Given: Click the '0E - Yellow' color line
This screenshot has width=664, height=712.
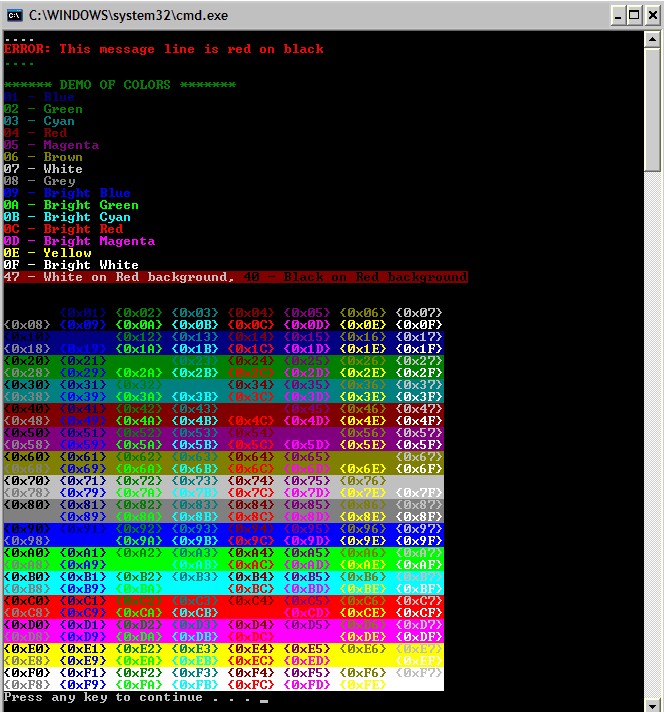Looking at the screenshot, I should (x=48, y=253).
